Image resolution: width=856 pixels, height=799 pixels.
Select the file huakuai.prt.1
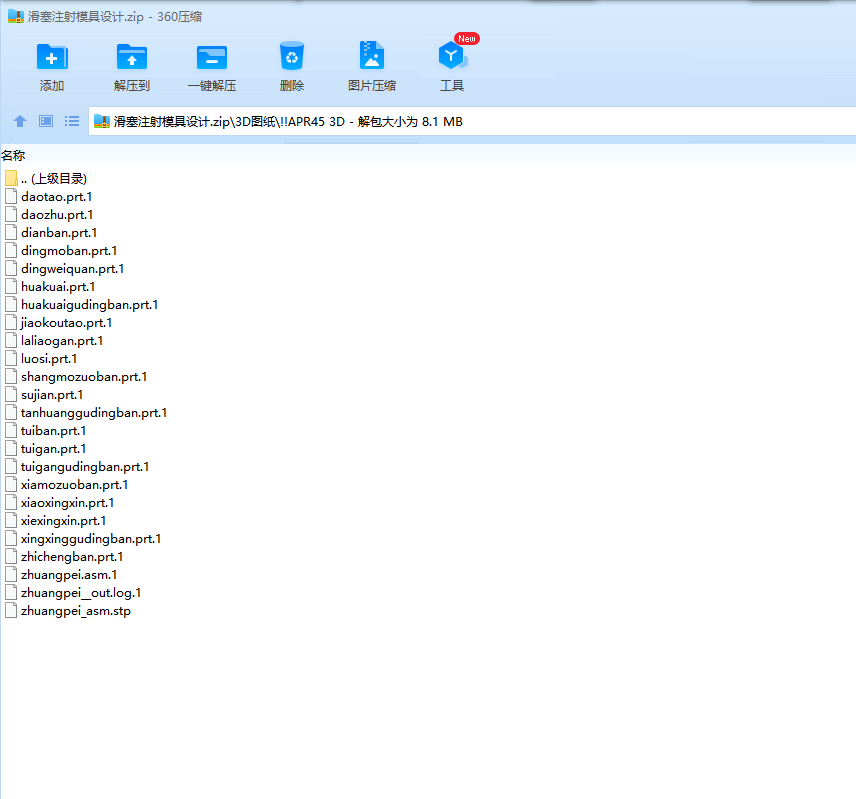point(58,287)
